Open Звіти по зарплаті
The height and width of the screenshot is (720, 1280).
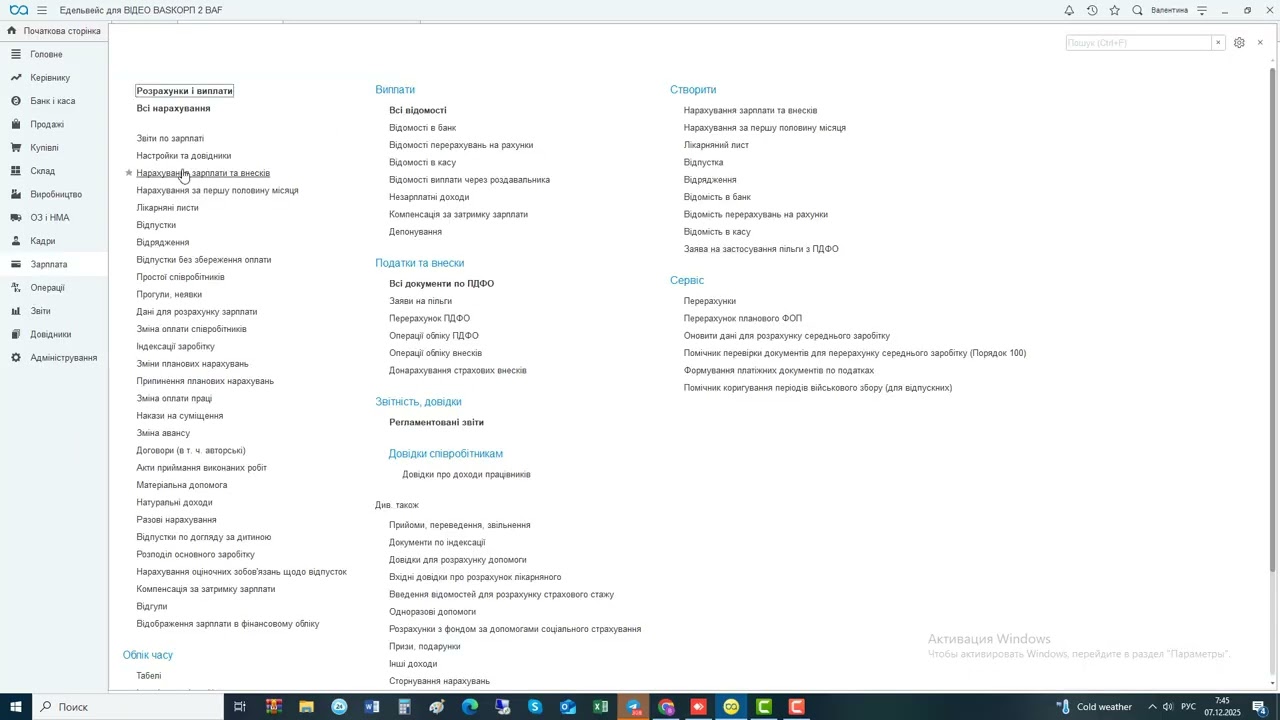pyautogui.click(x=170, y=138)
